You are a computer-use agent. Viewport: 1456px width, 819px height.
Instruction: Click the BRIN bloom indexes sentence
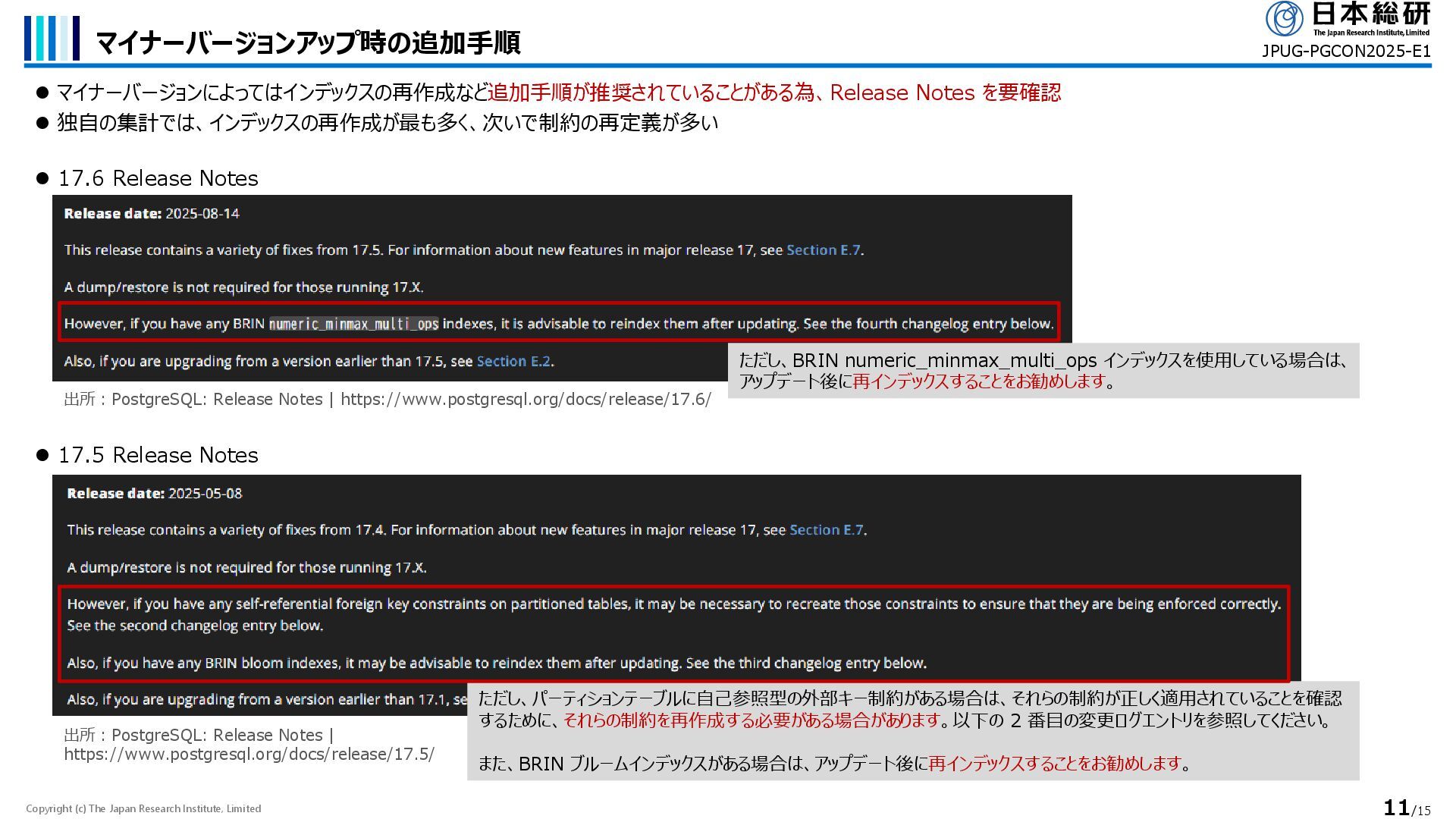click(x=496, y=664)
